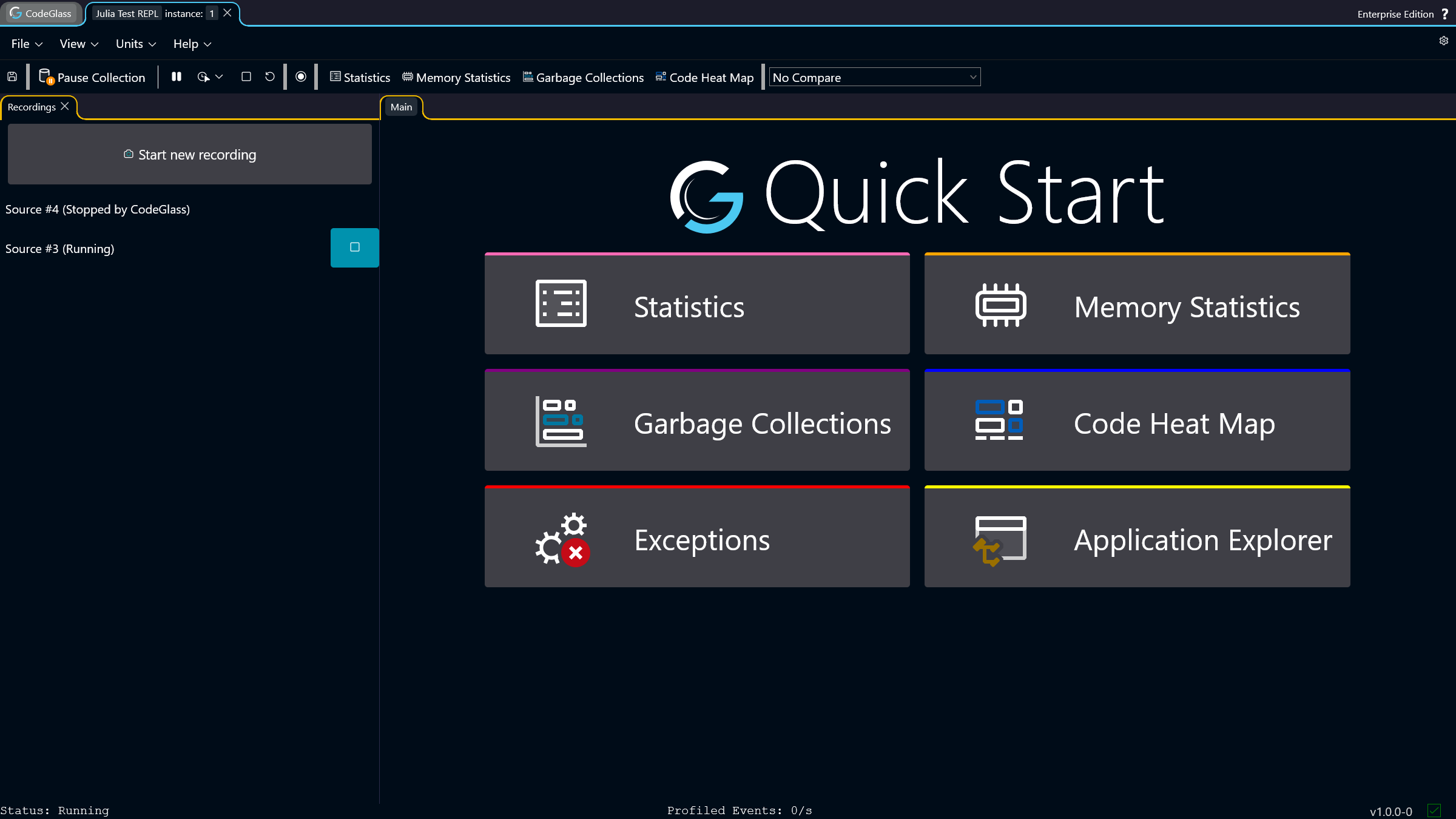Image resolution: width=1456 pixels, height=819 pixels.
Task: Open the View menu
Action: [79, 44]
